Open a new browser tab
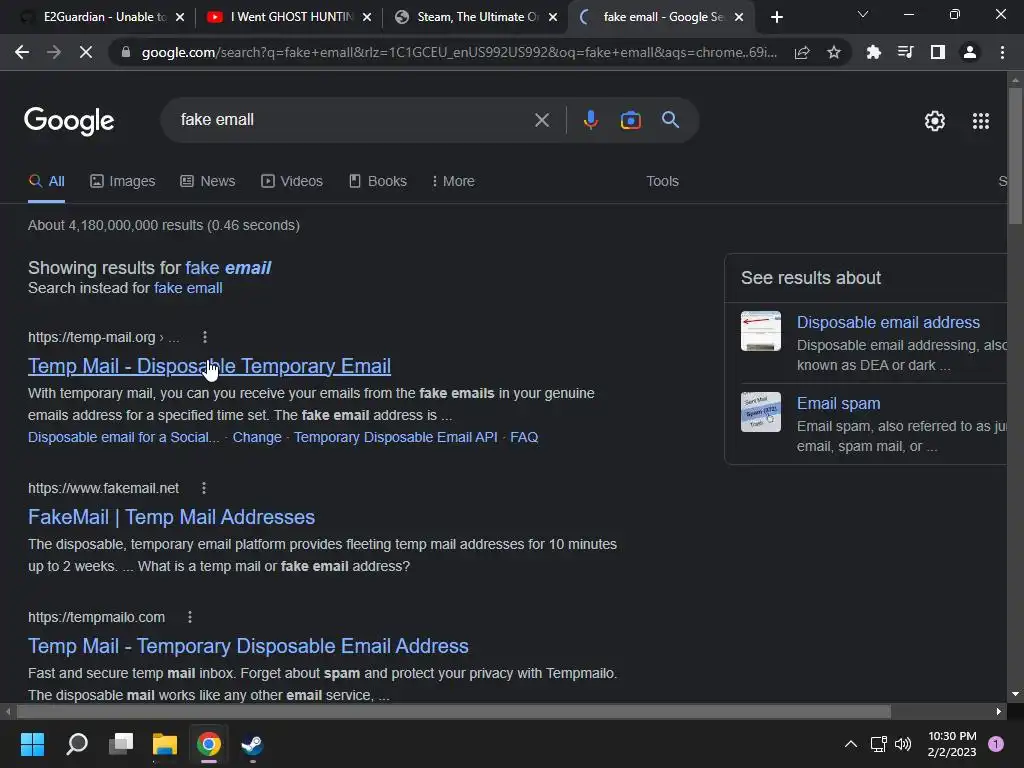The image size is (1024, 768). (x=776, y=17)
